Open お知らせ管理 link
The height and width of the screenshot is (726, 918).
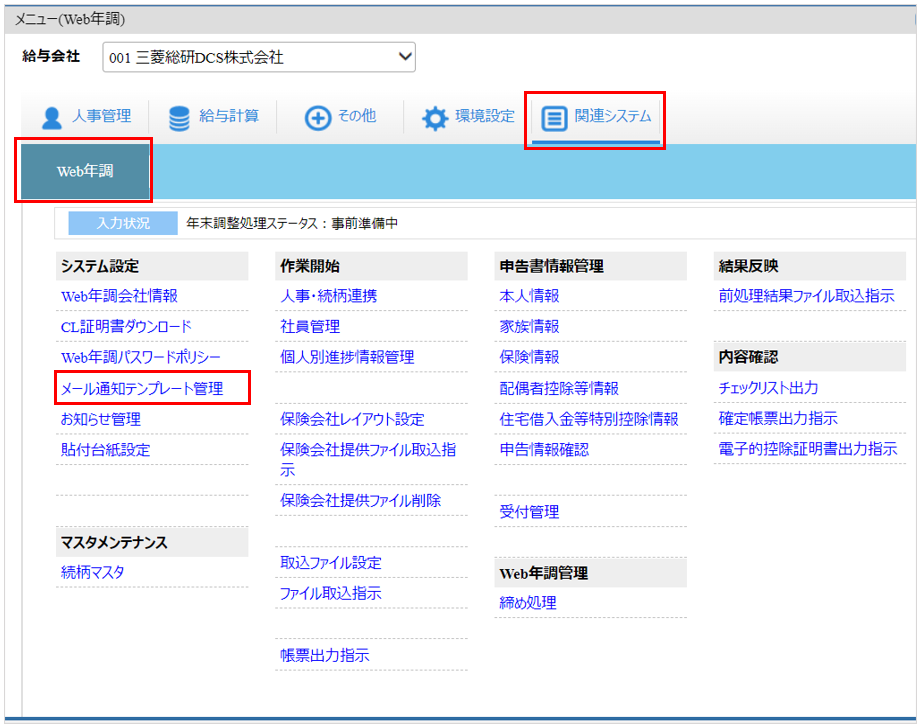[101, 419]
